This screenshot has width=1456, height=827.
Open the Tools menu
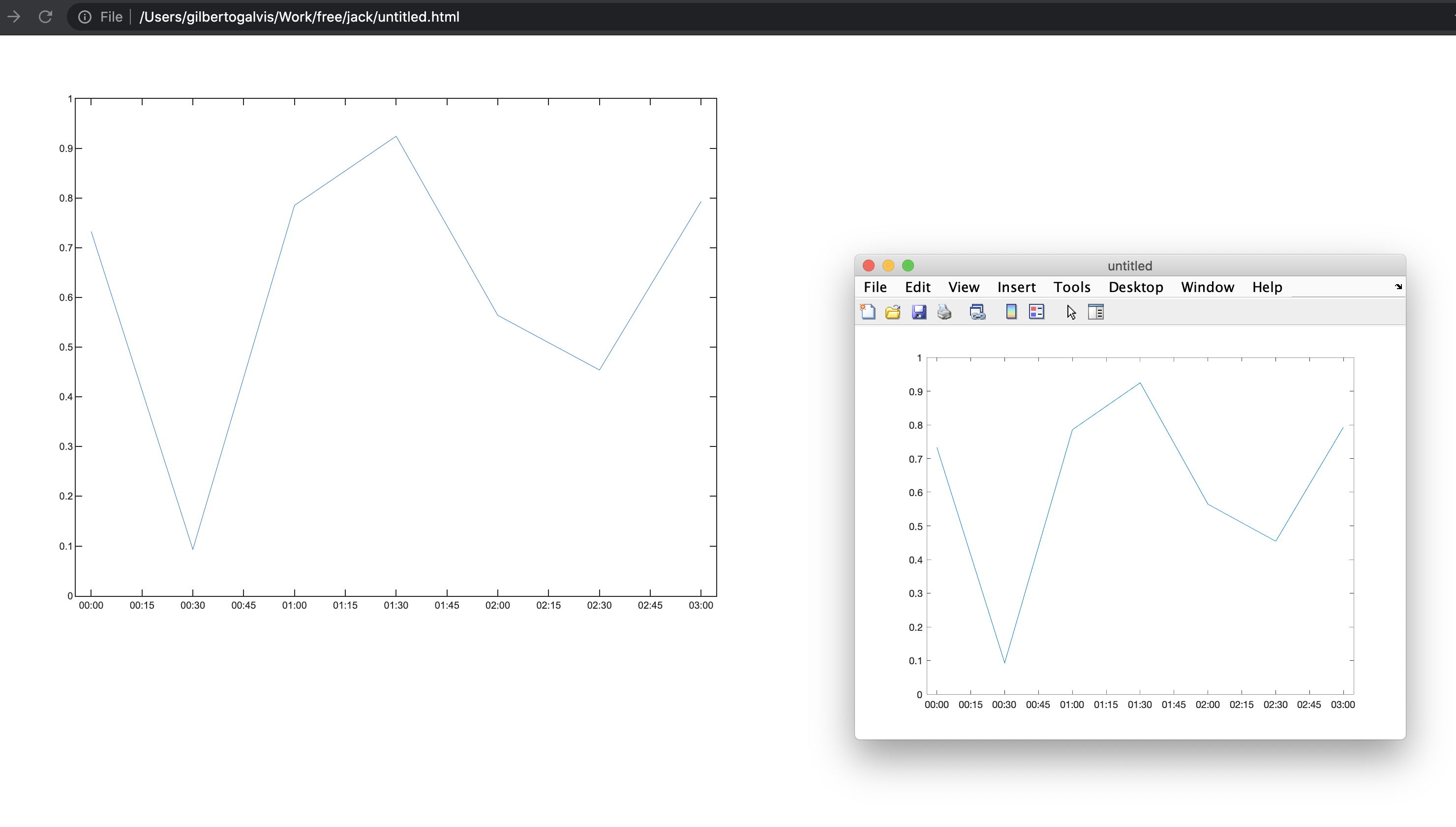click(x=1071, y=287)
